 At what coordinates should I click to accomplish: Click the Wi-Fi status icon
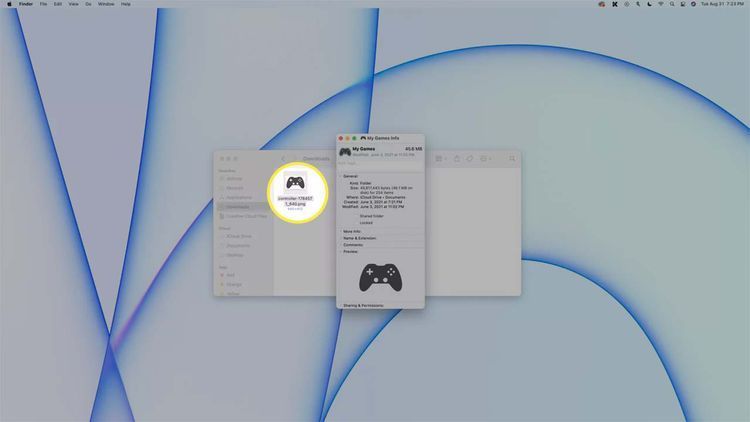(660, 4)
